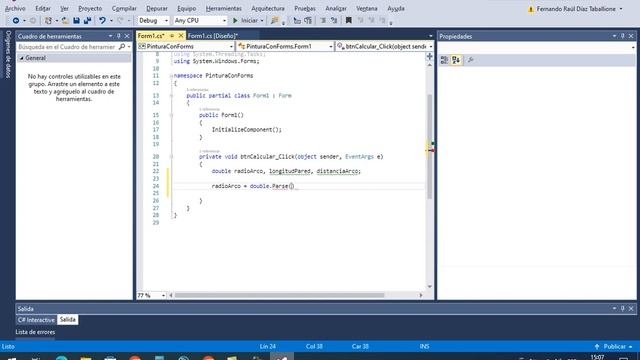The image size is (640, 360).
Task: Close the Form1.cs tab
Action: pyautogui.click(x=181, y=36)
